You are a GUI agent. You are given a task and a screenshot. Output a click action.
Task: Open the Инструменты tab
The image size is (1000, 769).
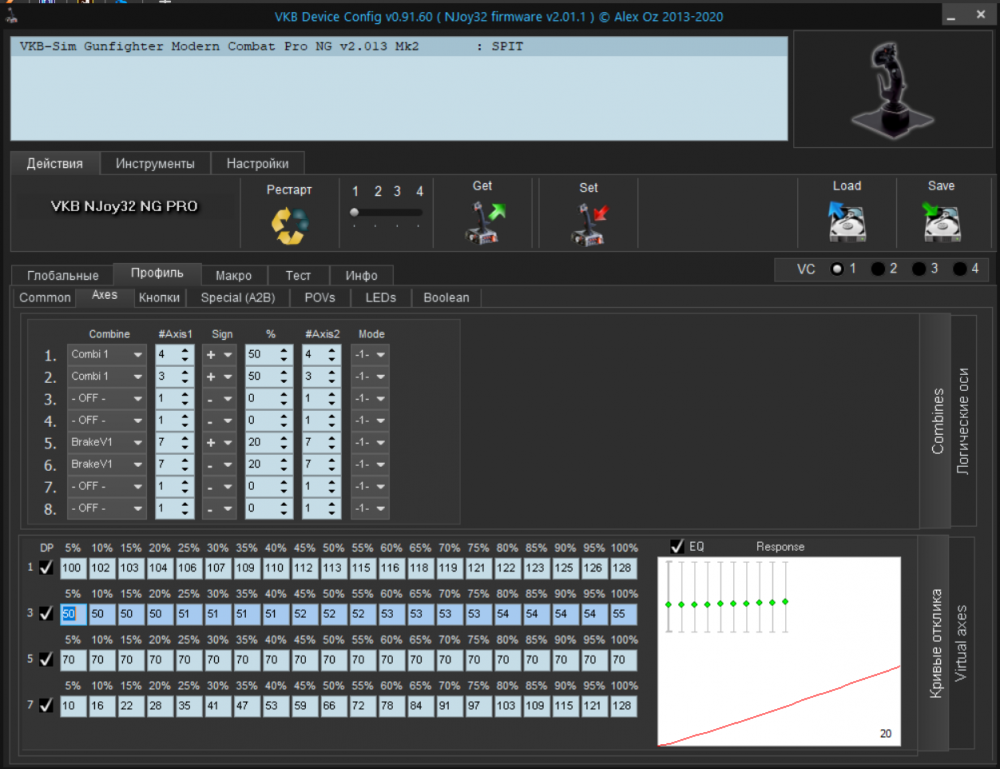(x=155, y=163)
